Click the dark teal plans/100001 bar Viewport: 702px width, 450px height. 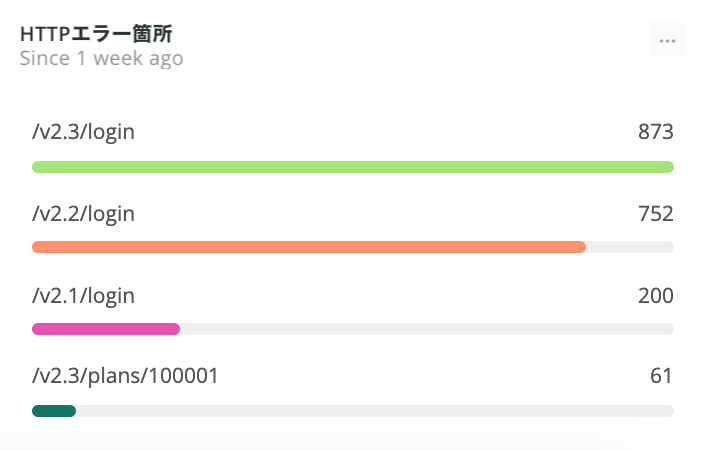54,410
